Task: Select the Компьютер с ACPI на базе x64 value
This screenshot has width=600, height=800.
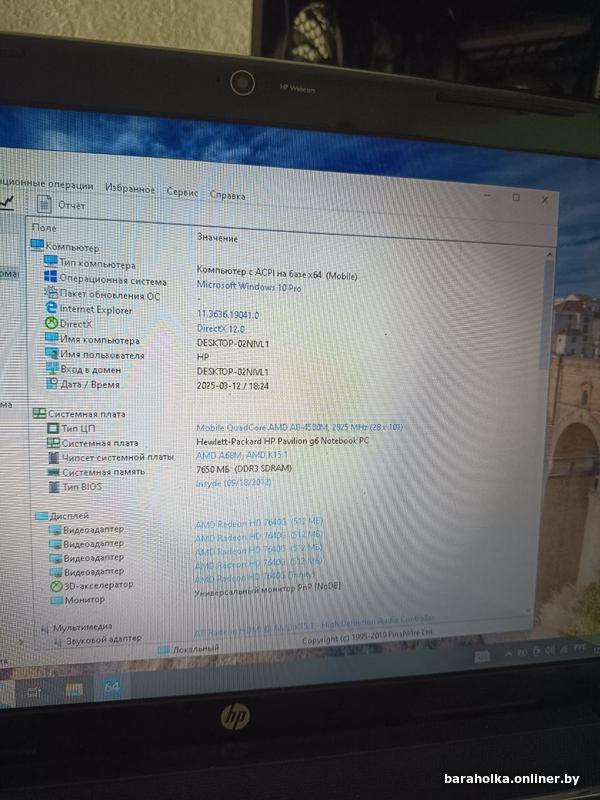Action: [277, 272]
